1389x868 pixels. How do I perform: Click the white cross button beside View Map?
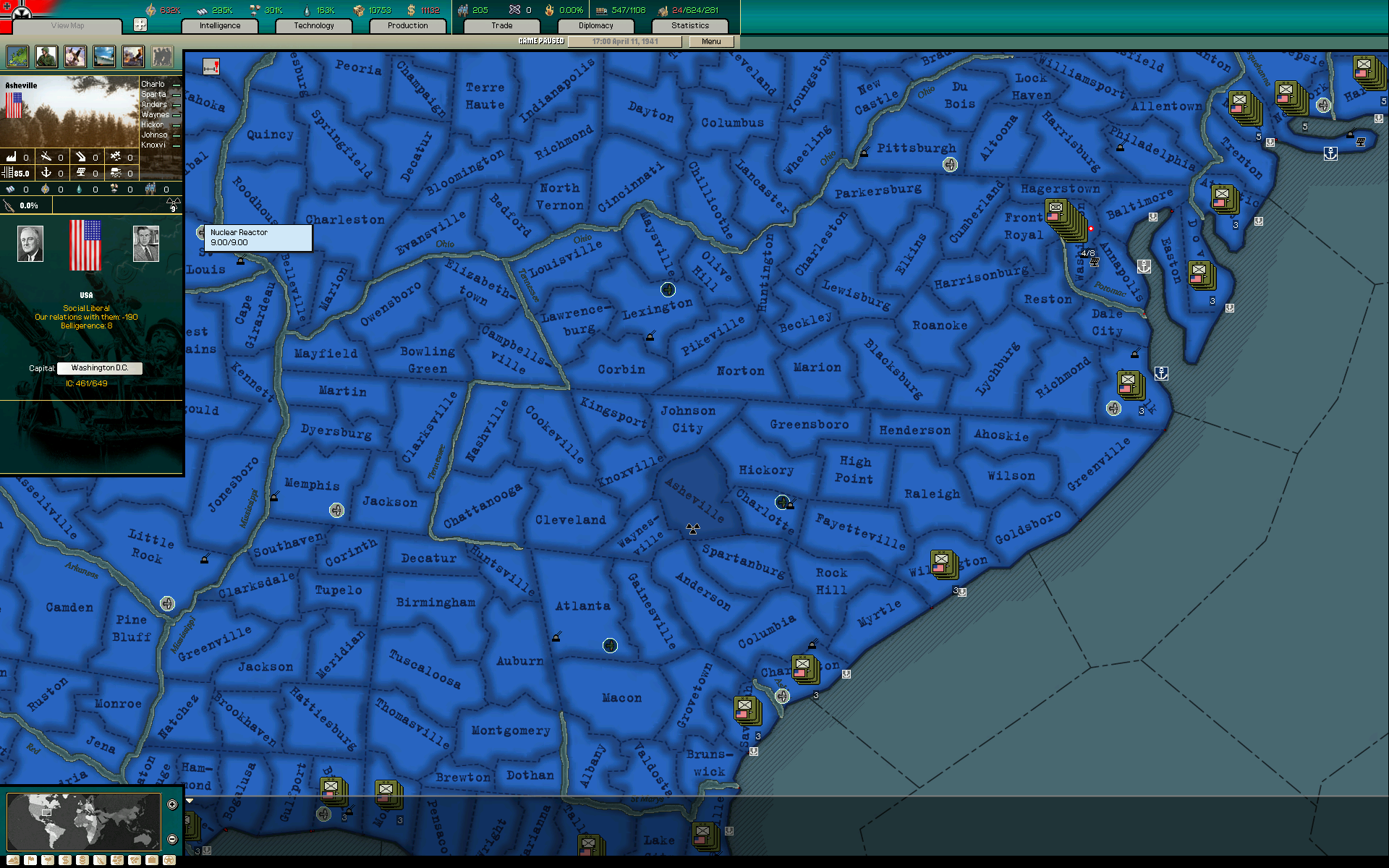tap(140, 25)
